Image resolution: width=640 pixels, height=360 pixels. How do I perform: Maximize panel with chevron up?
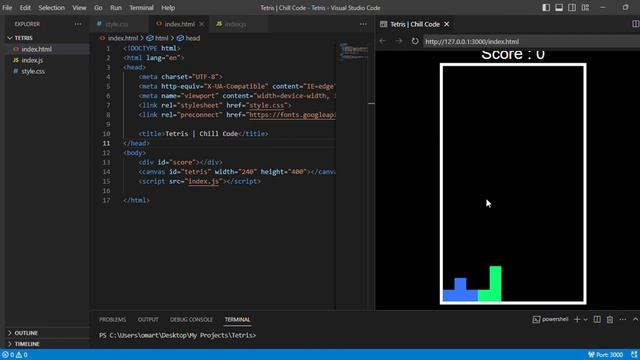tap(635, 319)
